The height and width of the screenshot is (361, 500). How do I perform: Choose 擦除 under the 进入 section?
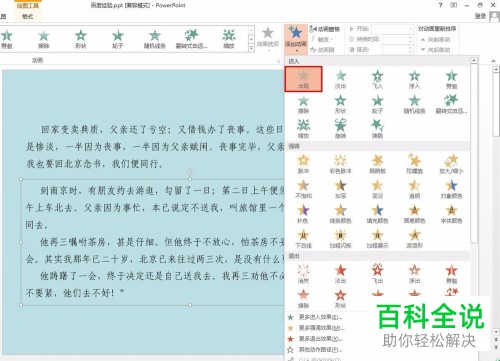(x=303, y=104)
